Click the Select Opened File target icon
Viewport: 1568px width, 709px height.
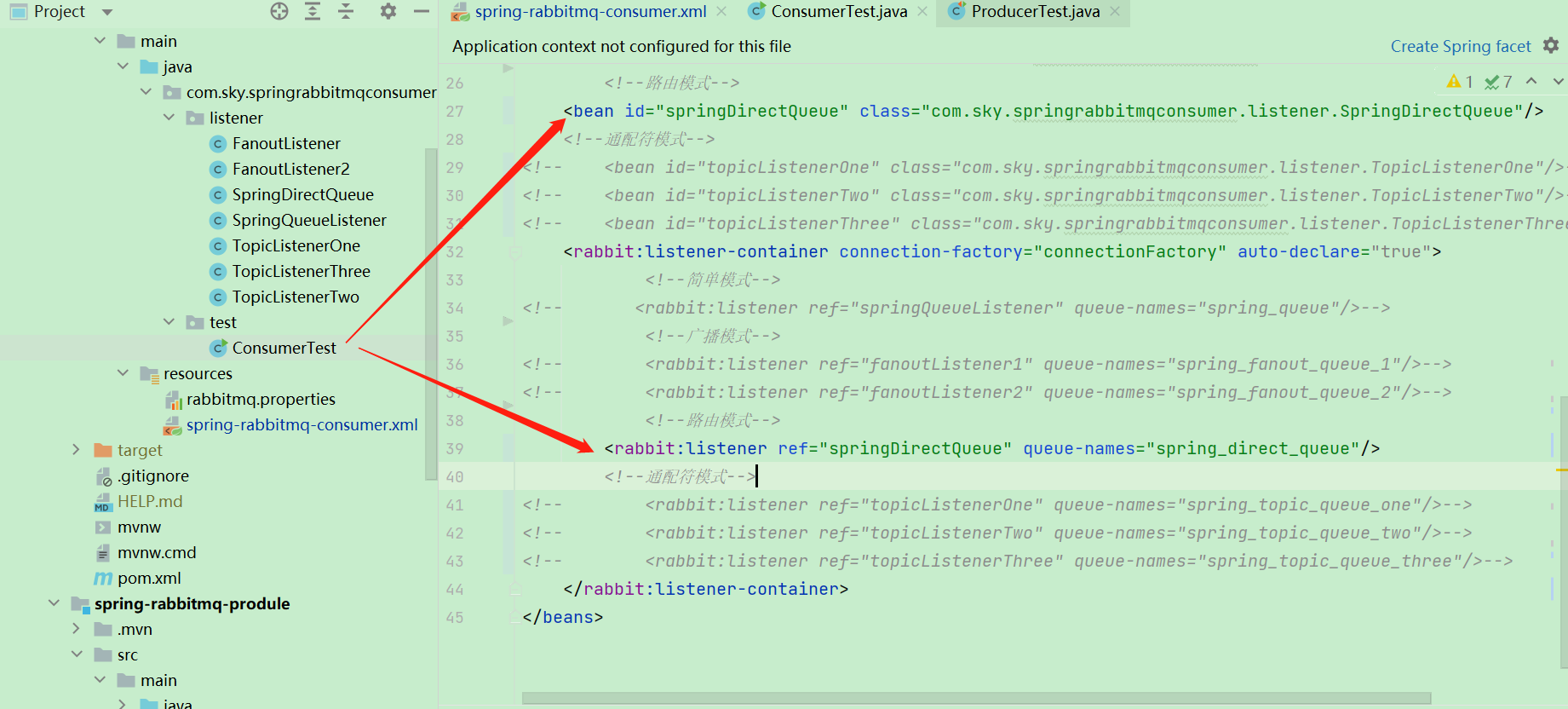[279, 11]
